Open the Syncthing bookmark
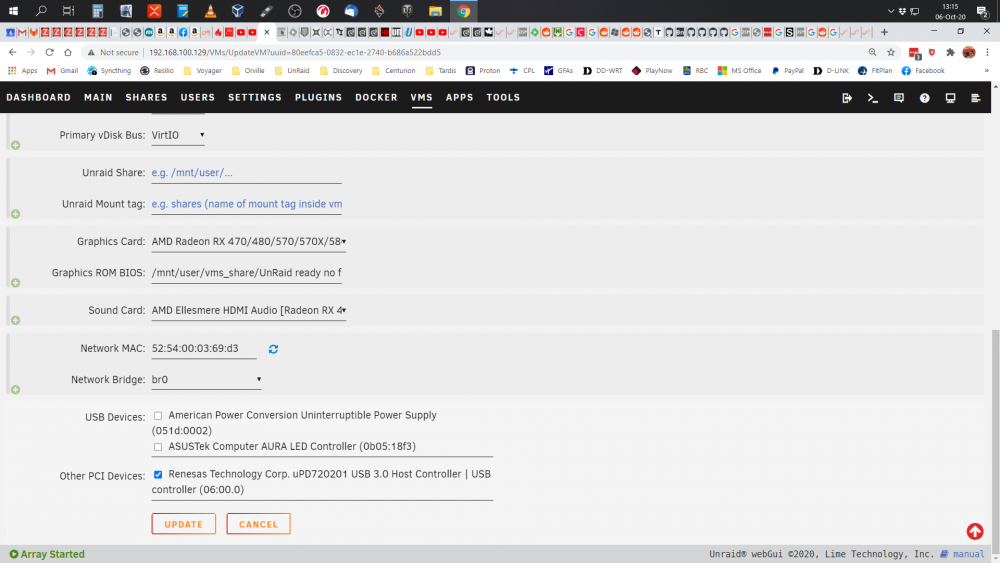The height and width of the screenshot is (563, 1000). click(109, 71)
